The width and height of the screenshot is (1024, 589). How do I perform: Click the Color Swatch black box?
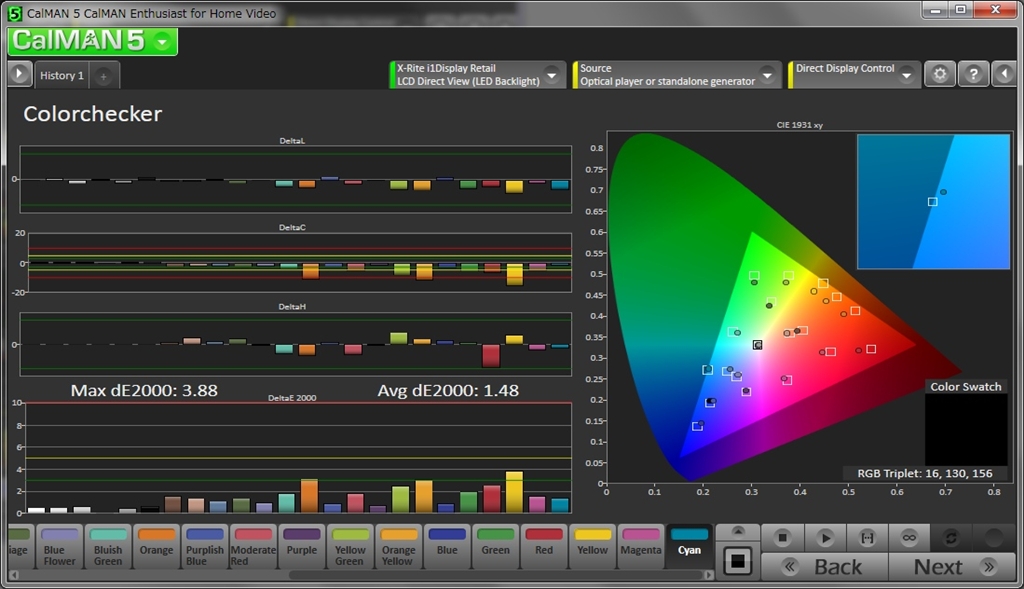966,429
